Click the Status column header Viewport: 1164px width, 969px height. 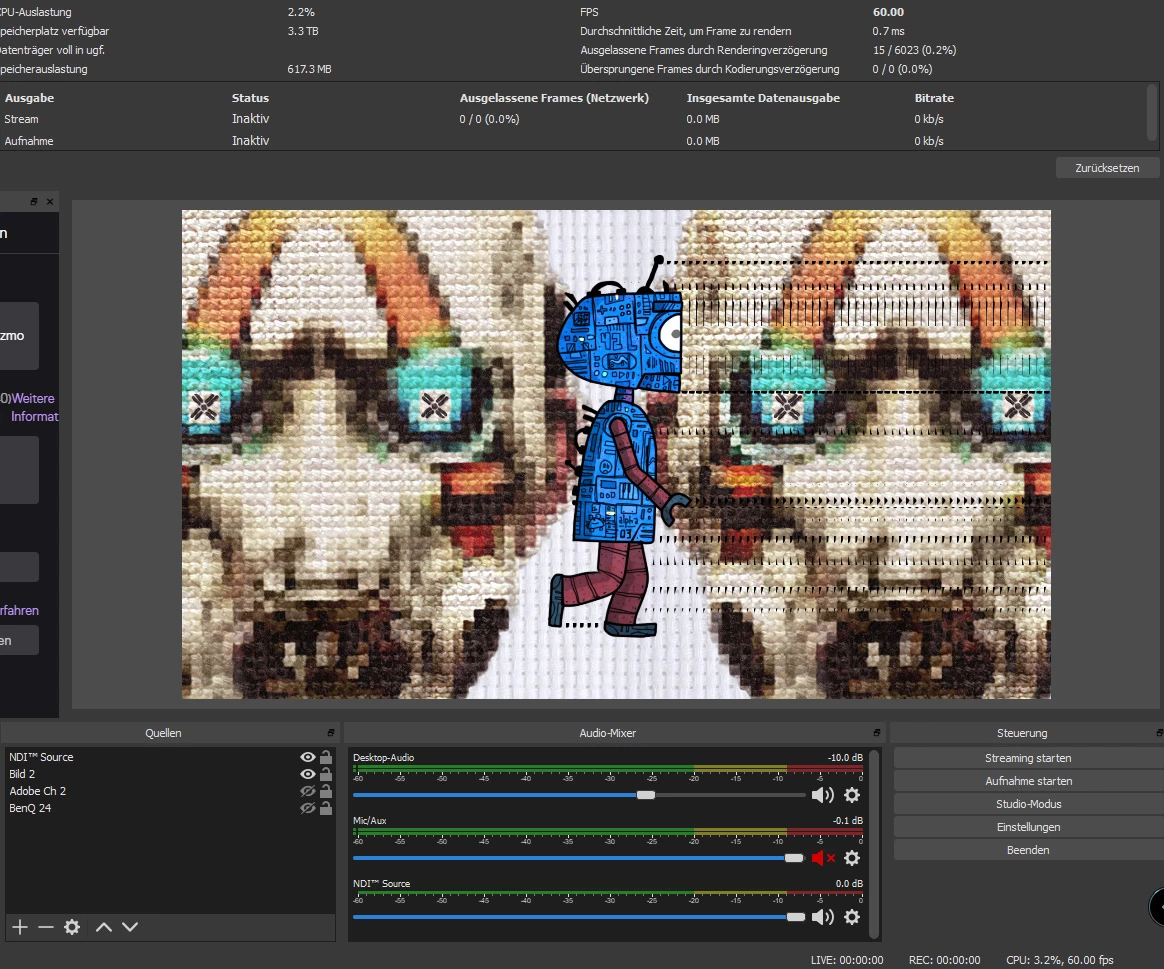tap(250, 98)
